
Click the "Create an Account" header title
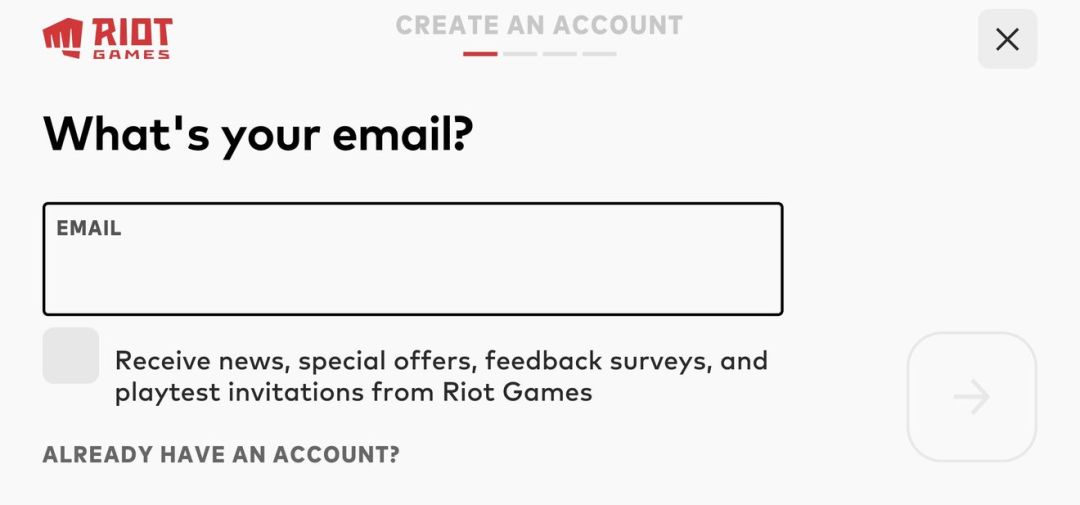point(539,25)
